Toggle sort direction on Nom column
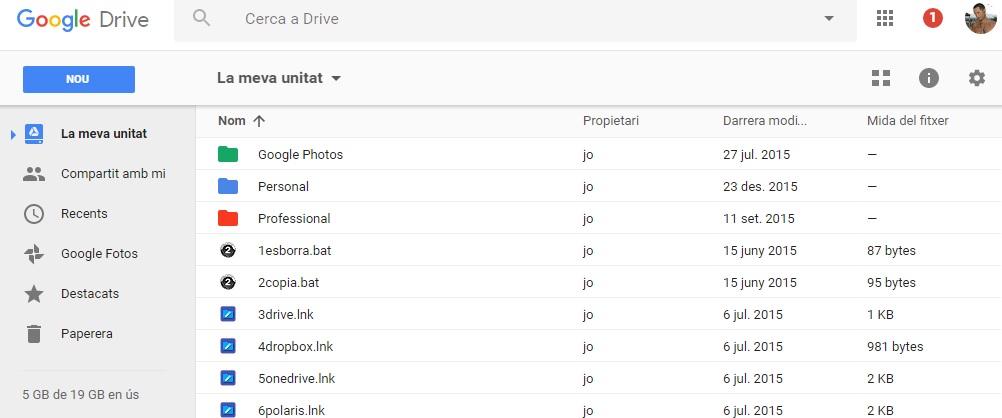This screenshot has height=418, width=1002. pyautogui.click(x=259, y=121)
